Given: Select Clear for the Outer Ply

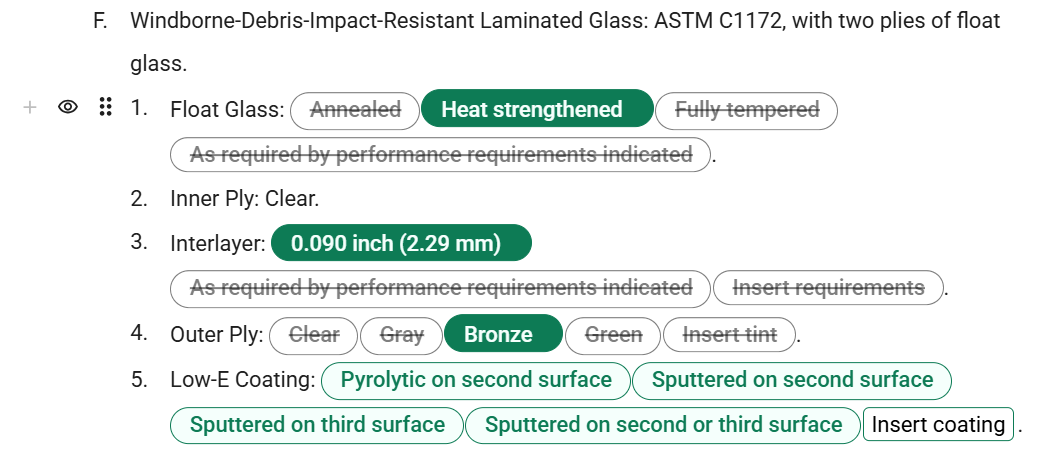Looking at the screenshot, I should coord(313,335).
